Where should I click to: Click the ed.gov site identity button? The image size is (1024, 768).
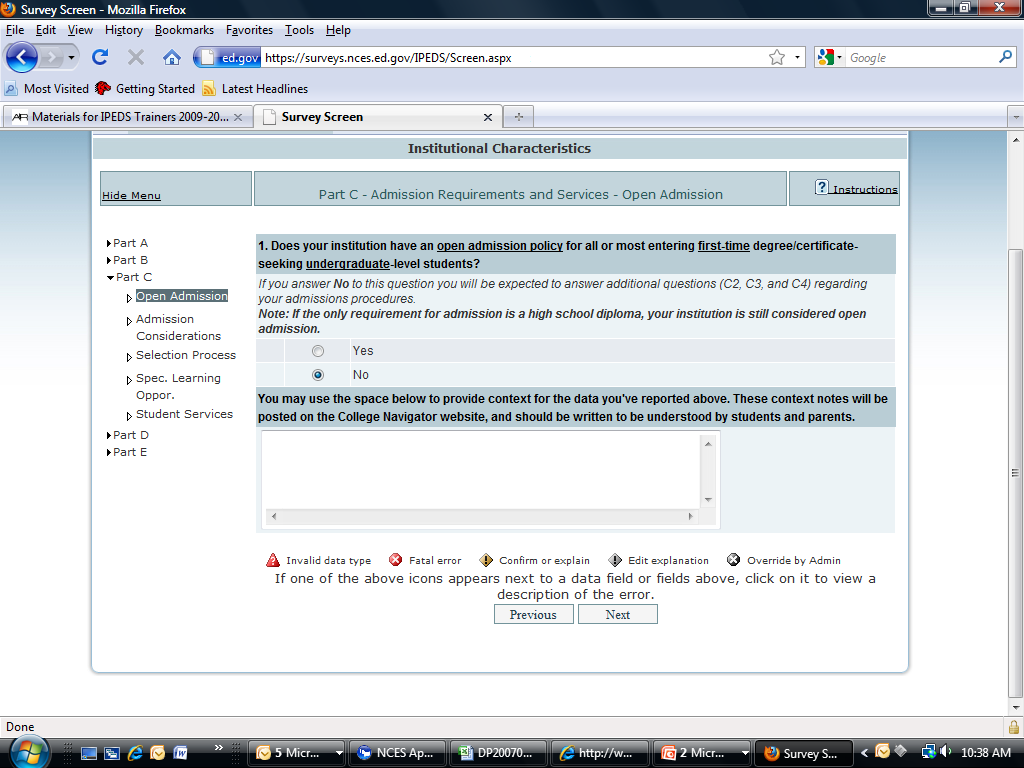click(228, 57)
